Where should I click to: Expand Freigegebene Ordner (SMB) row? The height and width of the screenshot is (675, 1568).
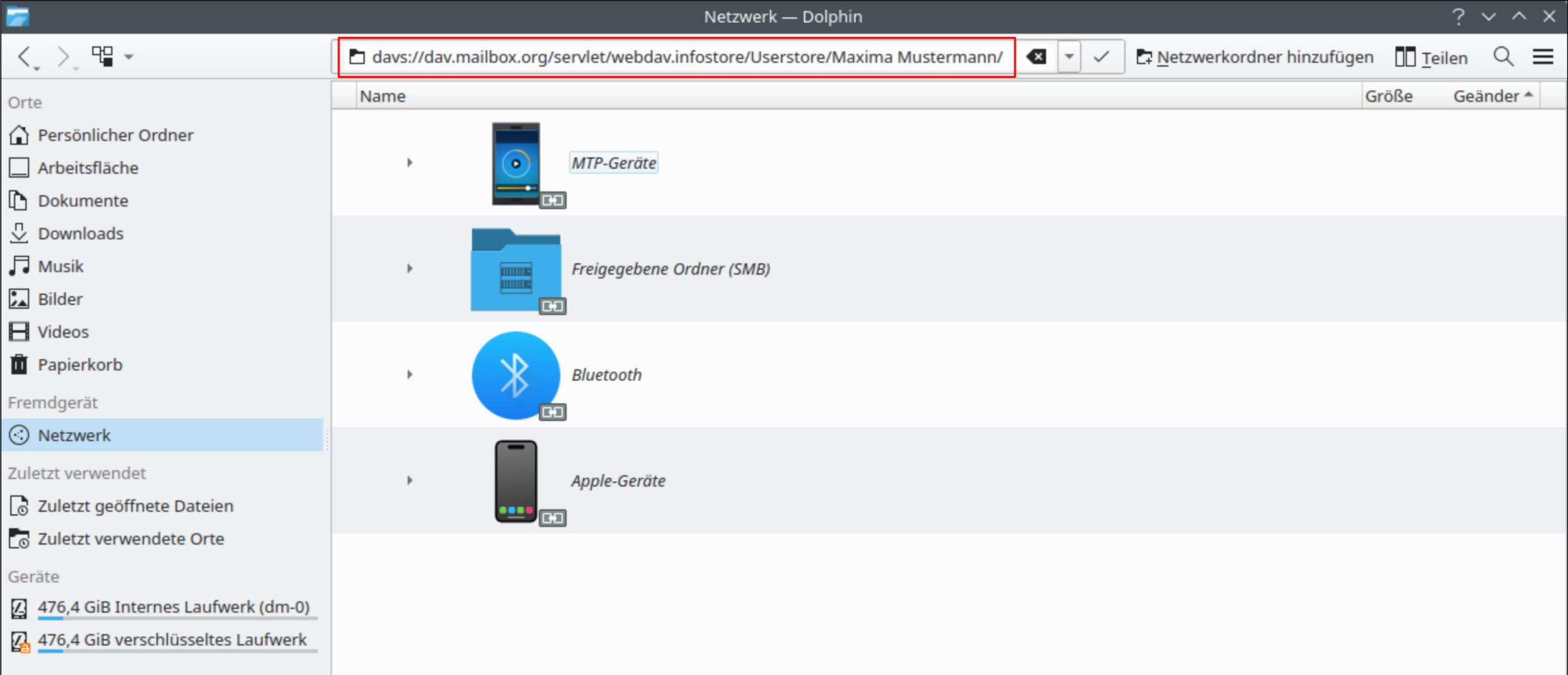pyautogui.click(x=409, y=269)
